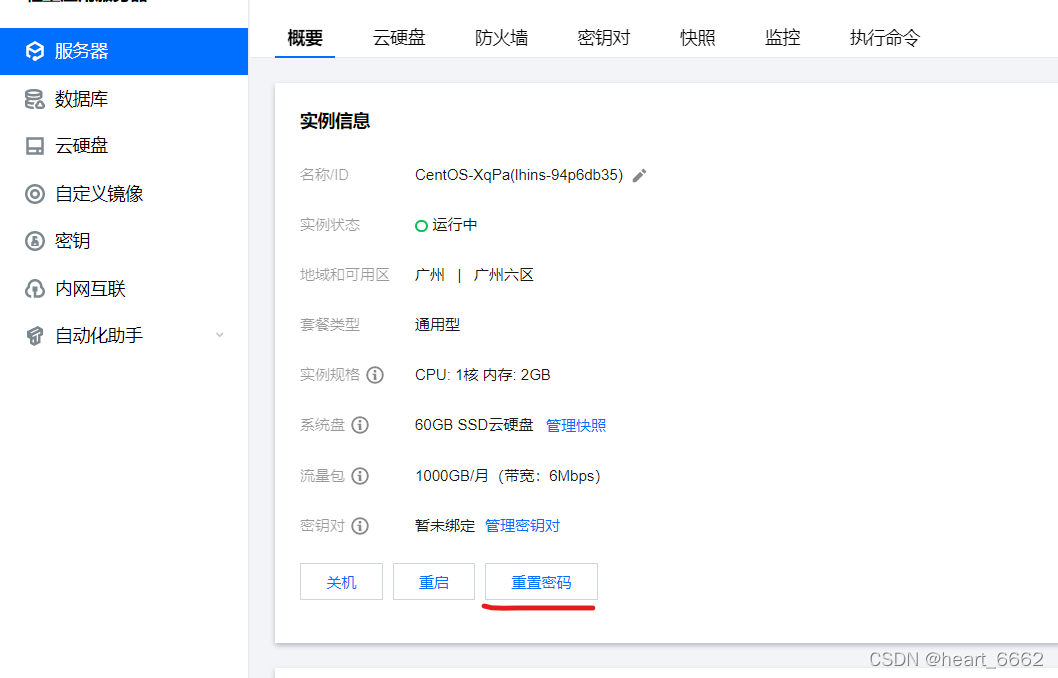The height and width of the screenshot is (678, 1058).
Task: Click the 云硬盘 disk icon in sidebar
Action: [x=34, y=146]
